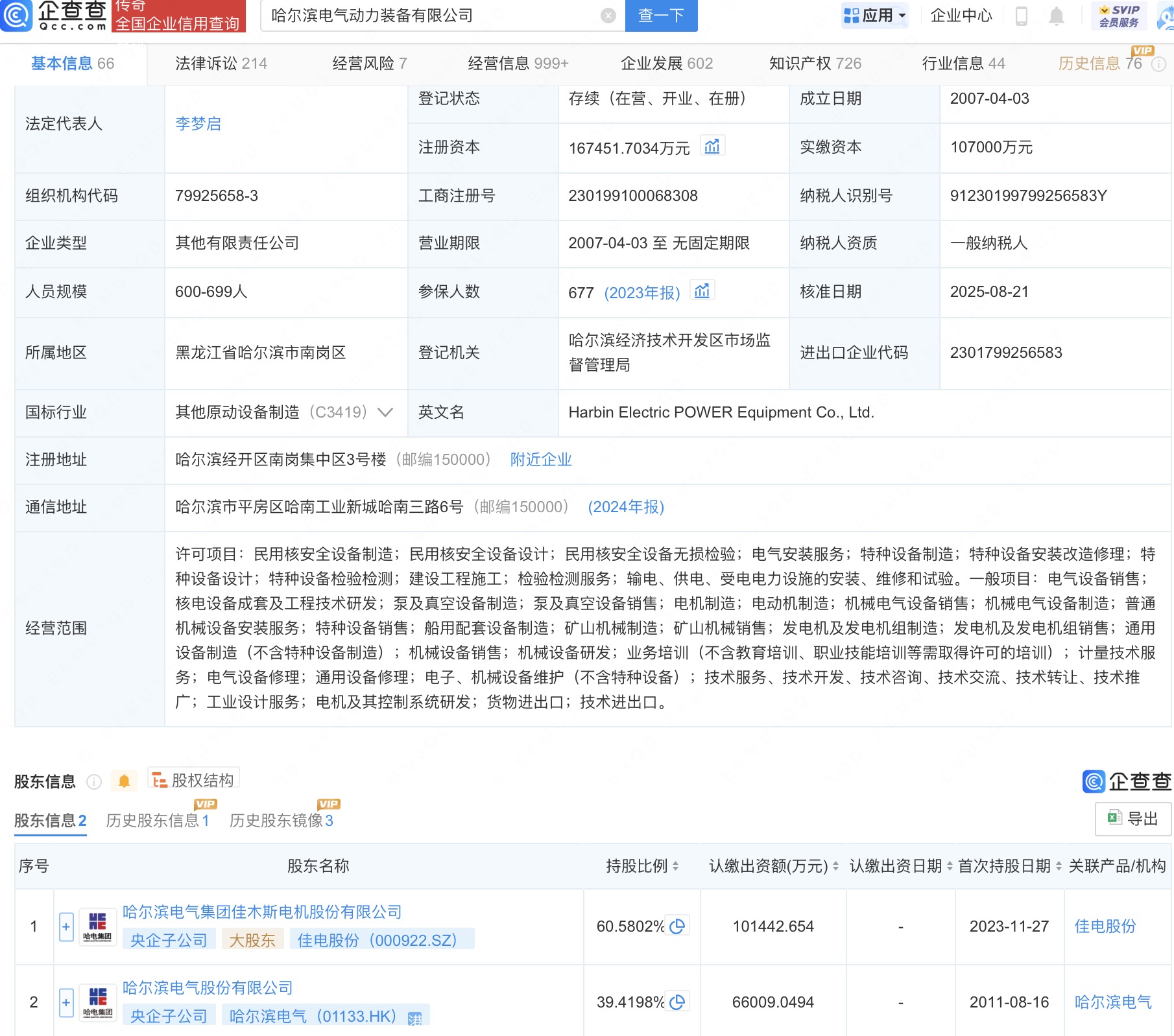Sort by 认缴出资额 column

[x=835, y=866]
